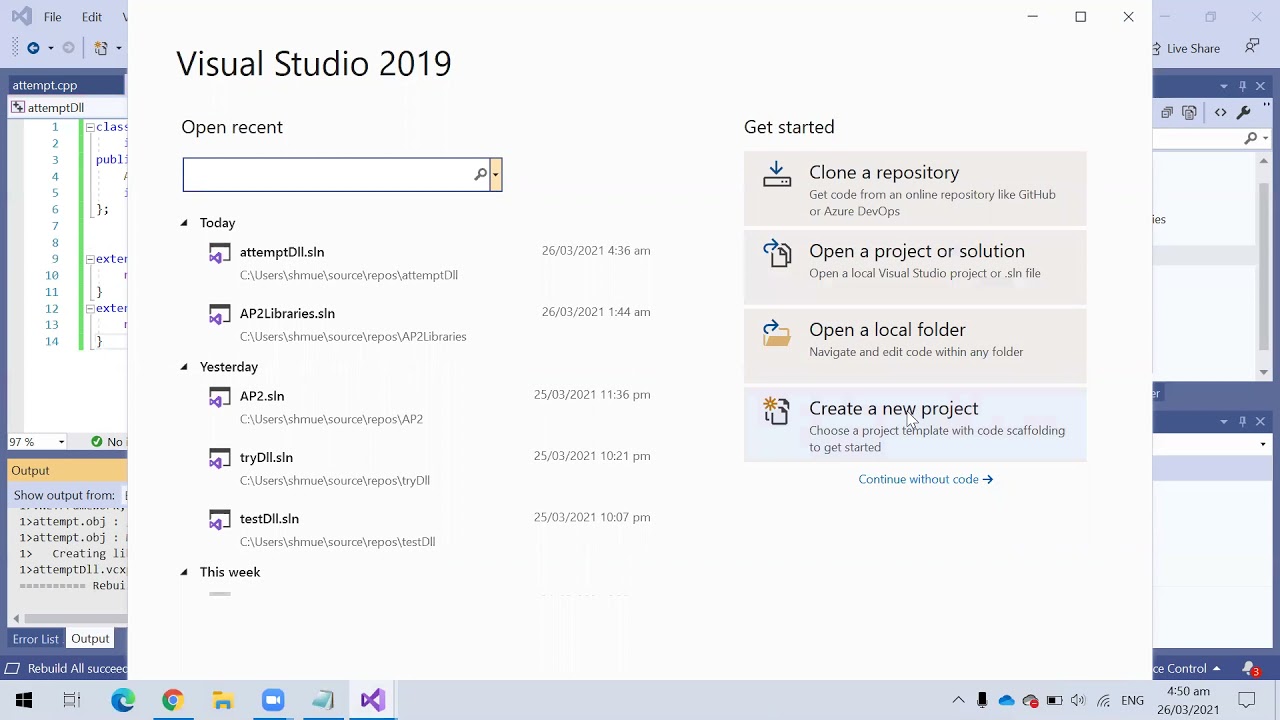The image size is (1280, 720).
Task: Click the Open a project or solution button
Action: 915,267
